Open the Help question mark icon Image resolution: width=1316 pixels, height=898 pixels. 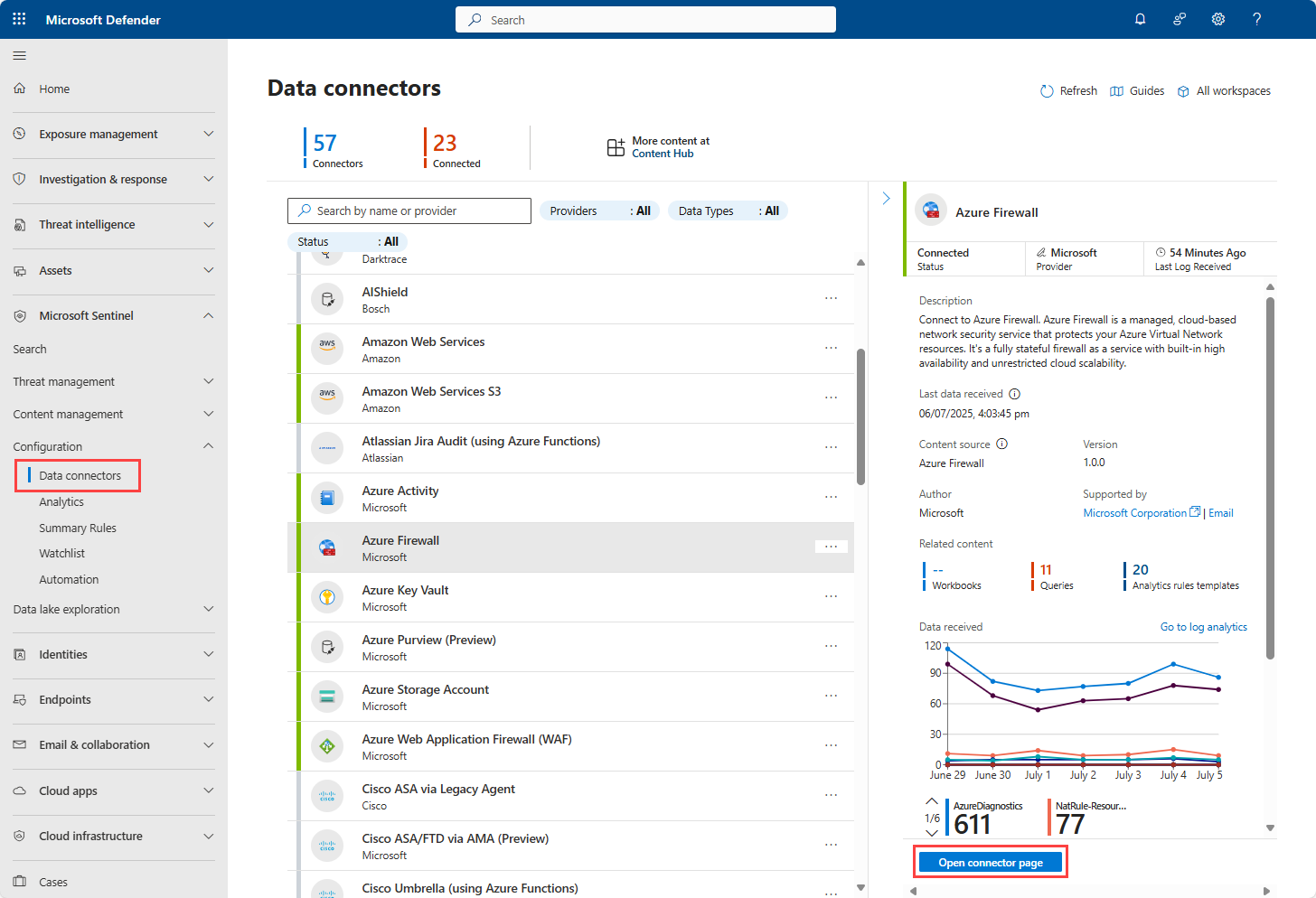(1256, 18)
